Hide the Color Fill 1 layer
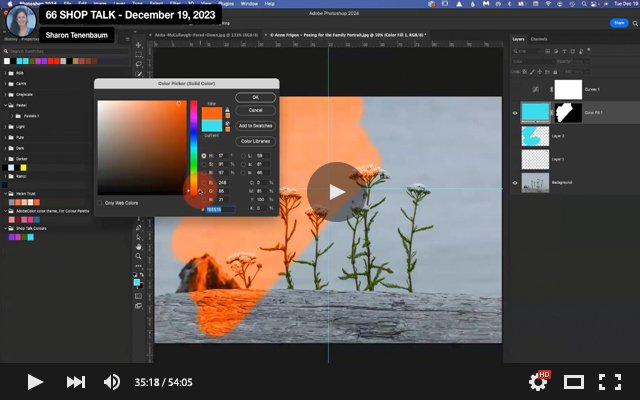This screenshot has width=640, height=400. pyautogui.click(x=515, y=113)
